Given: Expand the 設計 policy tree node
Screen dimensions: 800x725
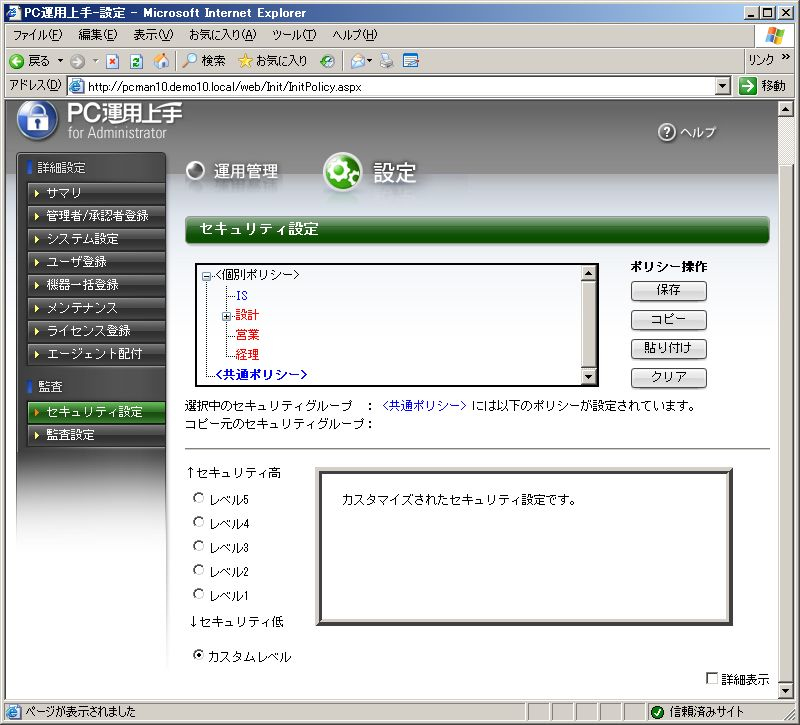Looking at the screenshot, I should (226, 316).
